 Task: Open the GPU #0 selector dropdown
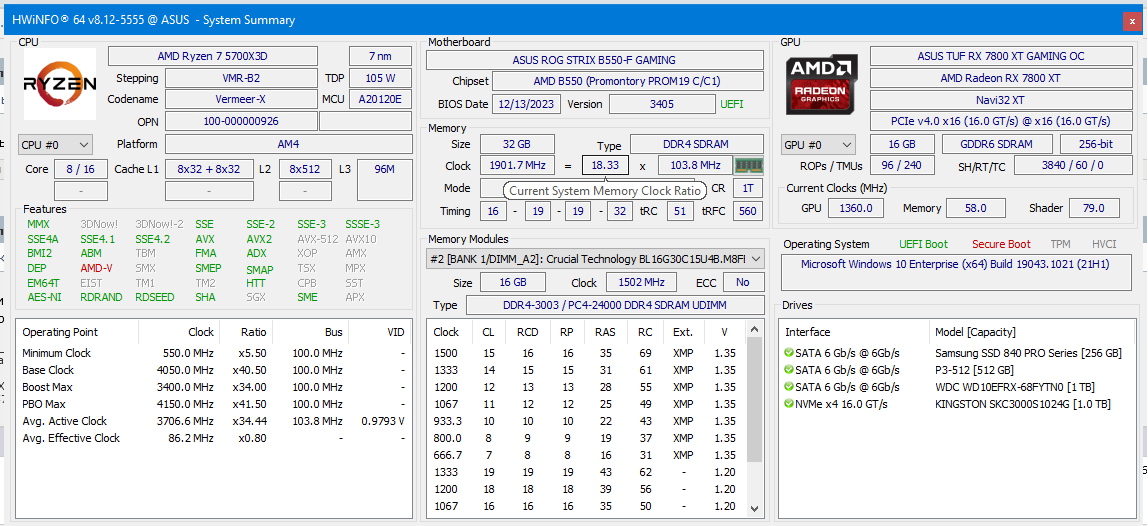click(x=818, y=144)
